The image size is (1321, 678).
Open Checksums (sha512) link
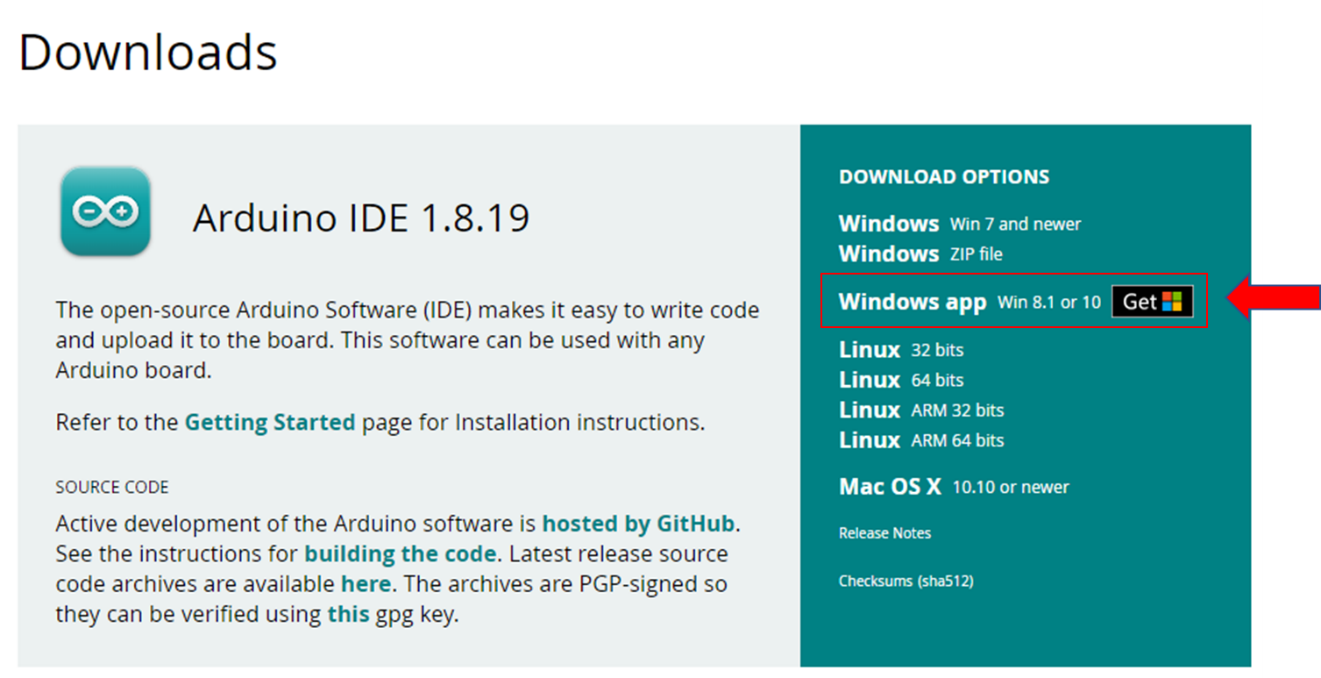tap(906, 581)
